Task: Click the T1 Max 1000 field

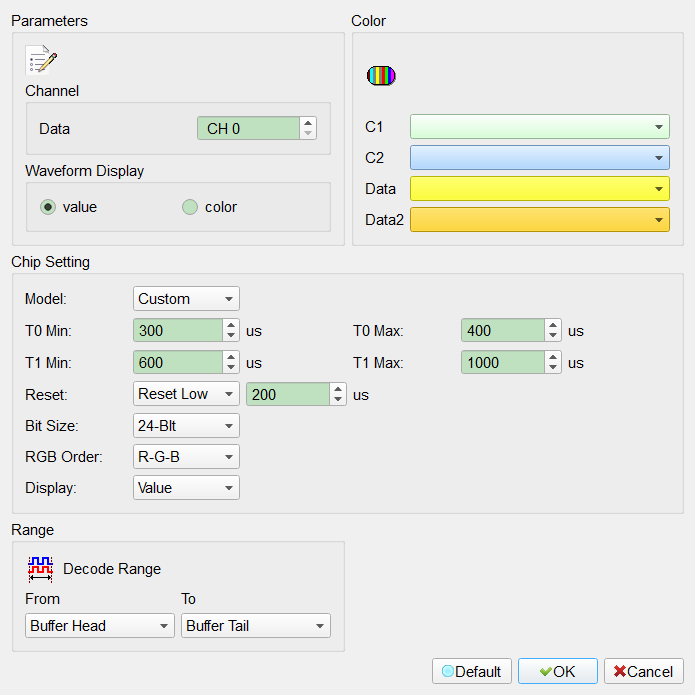Action: [x=503, y=362]
